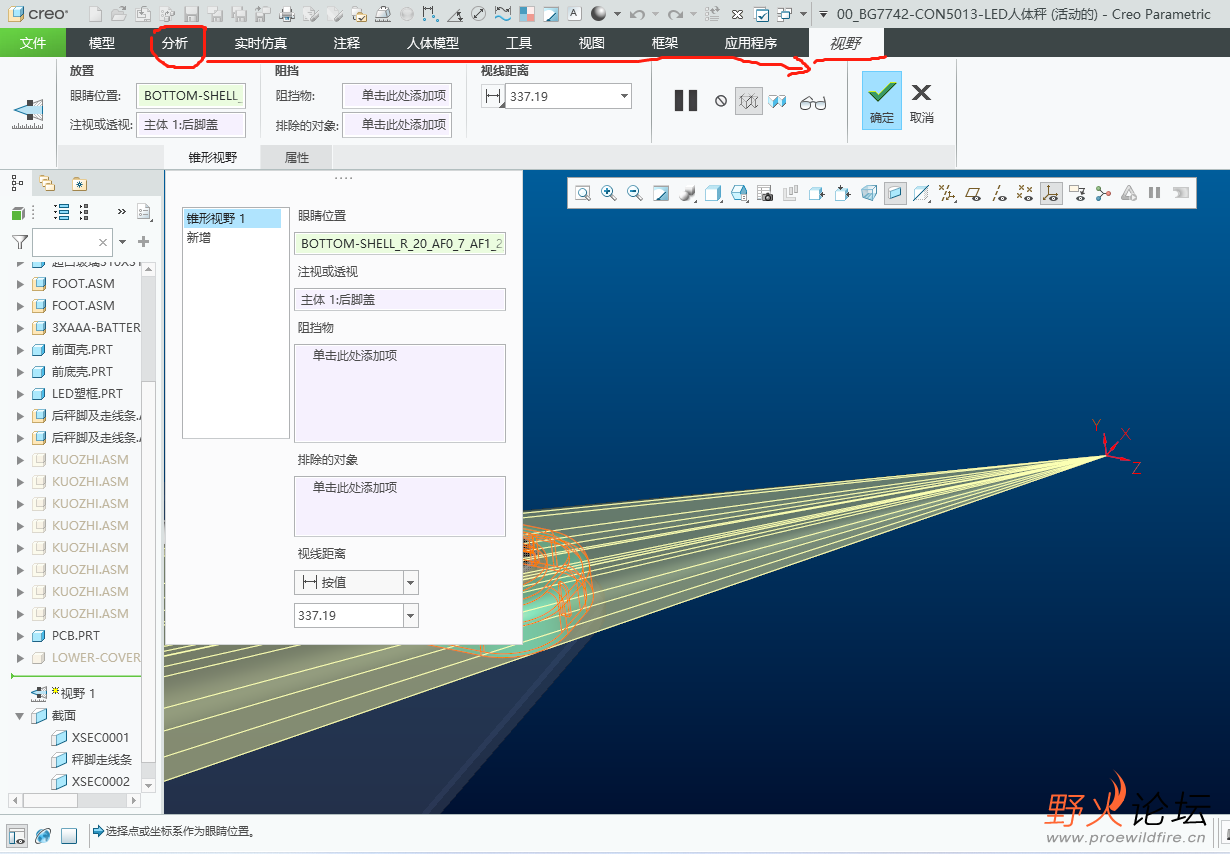1230x854 pixels.
Task: Click the Undo arrow in quick access toolbar
Action: click(637, 14)
